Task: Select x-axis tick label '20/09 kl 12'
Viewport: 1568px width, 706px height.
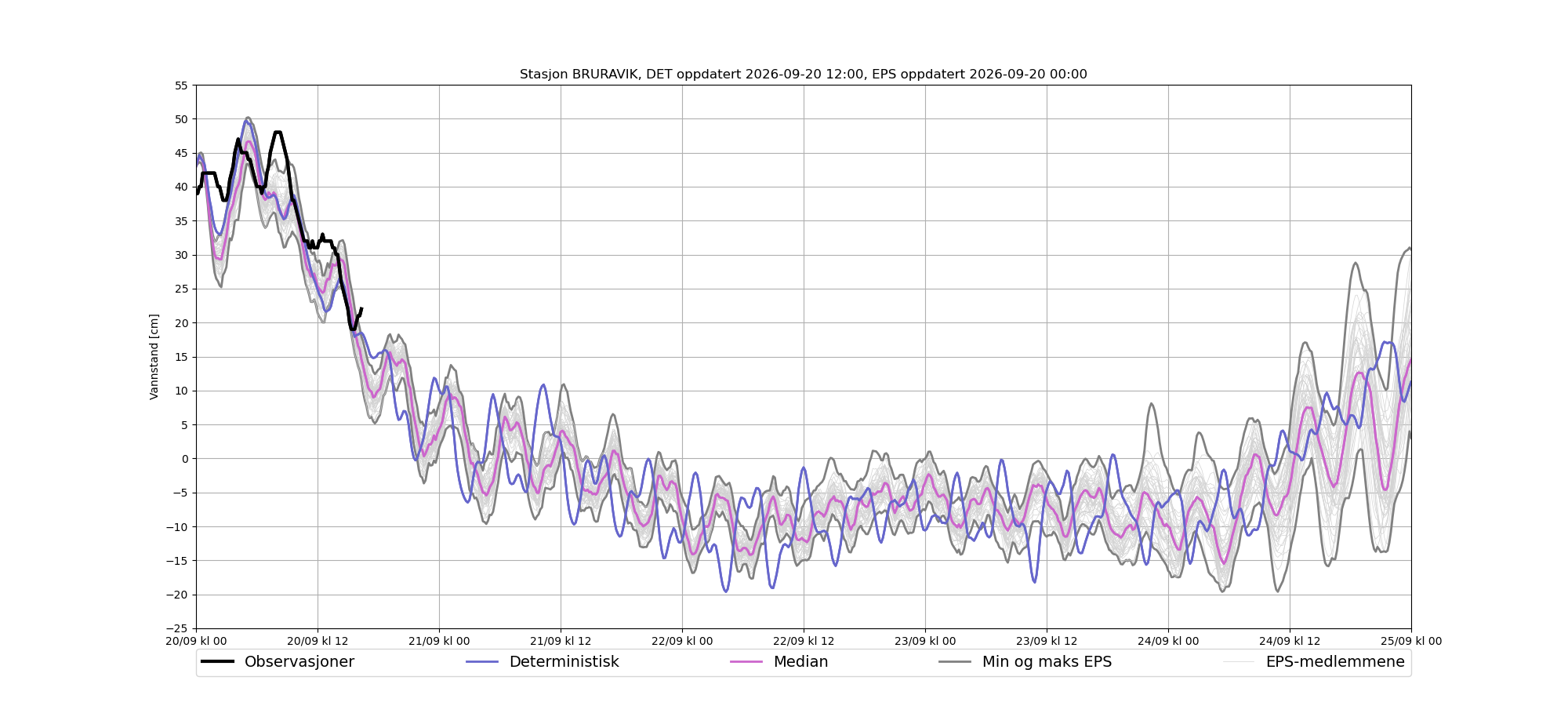Action: pos(318,641)
